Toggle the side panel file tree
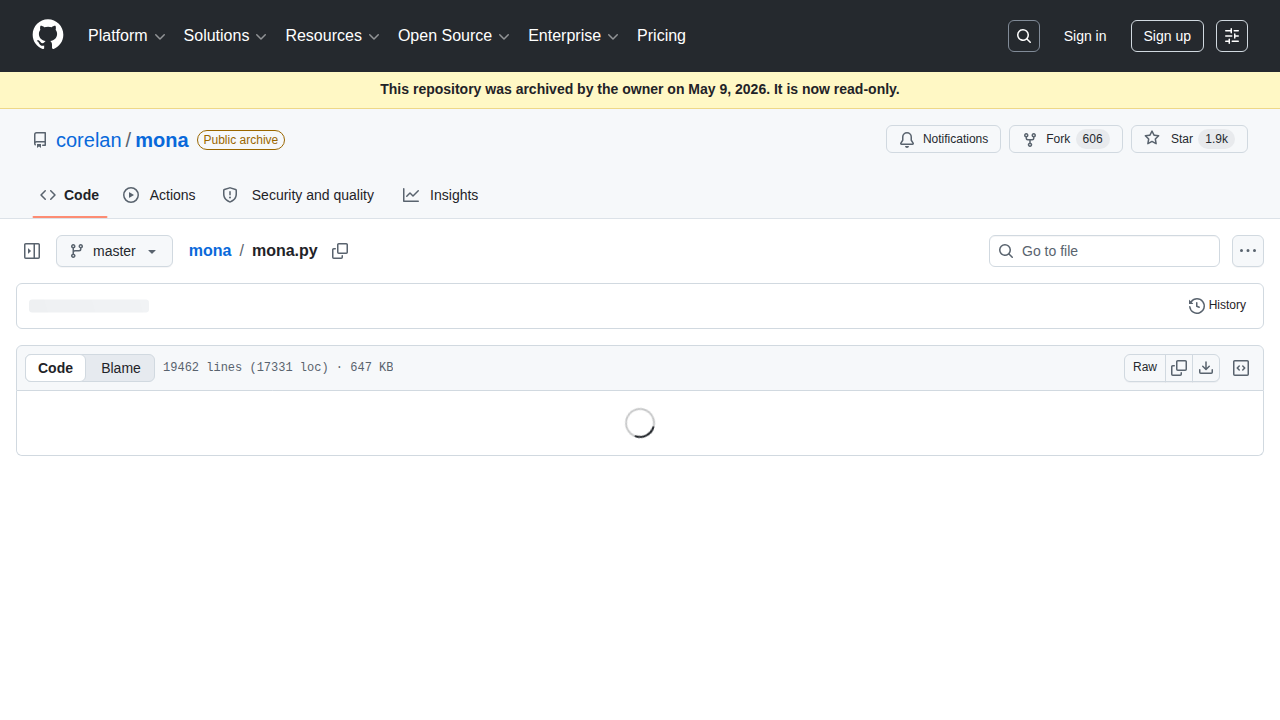 [32, 251]
